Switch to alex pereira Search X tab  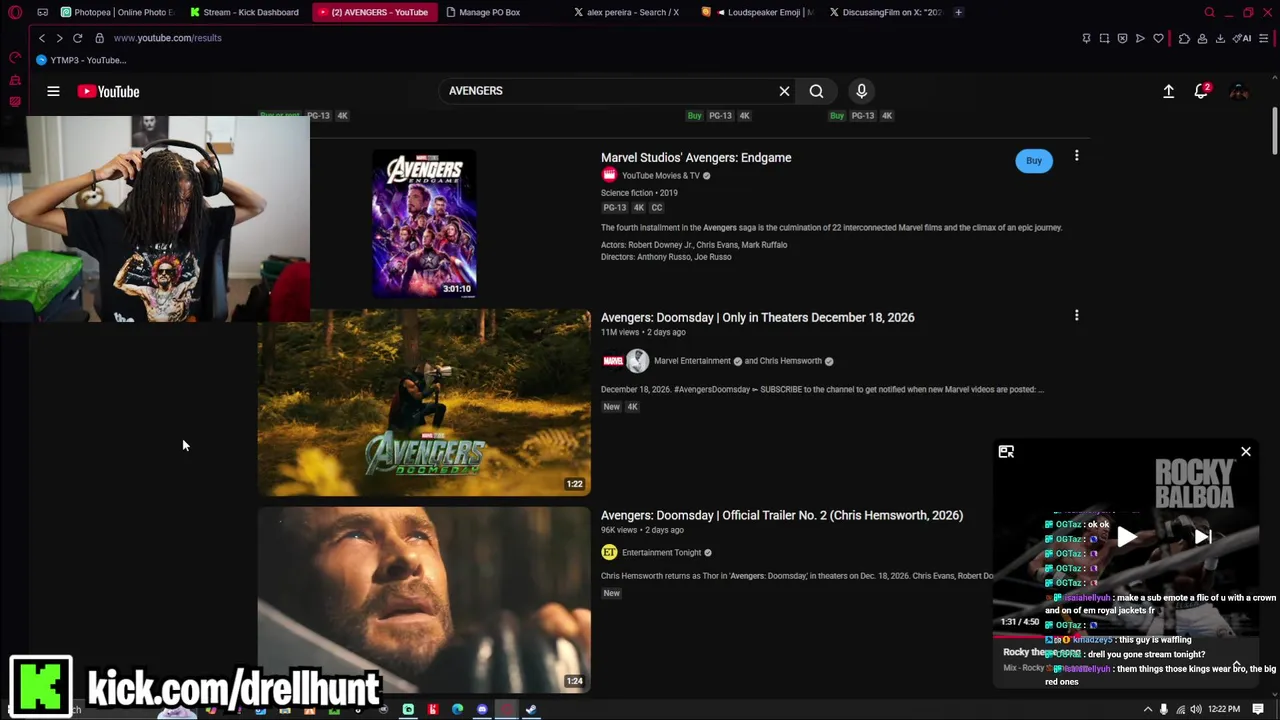point(627,12)
